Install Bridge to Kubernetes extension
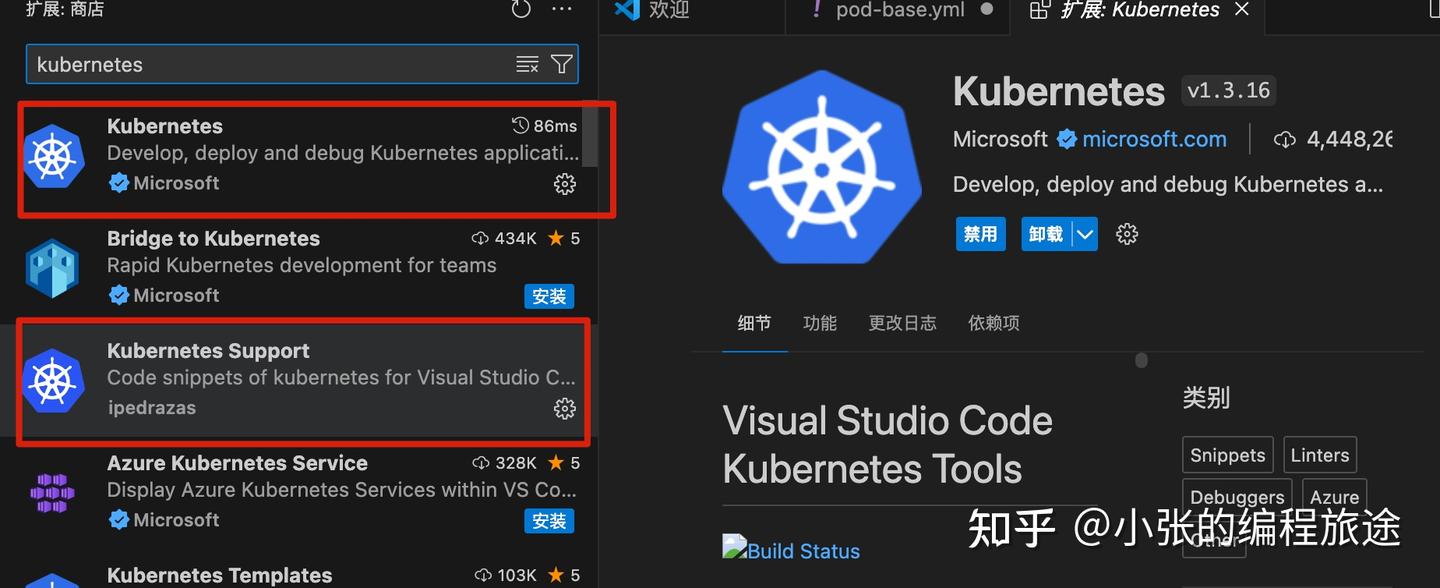The height and width of the screenshot is (588, 1440). pyautogui.click(x=549, y=296)
